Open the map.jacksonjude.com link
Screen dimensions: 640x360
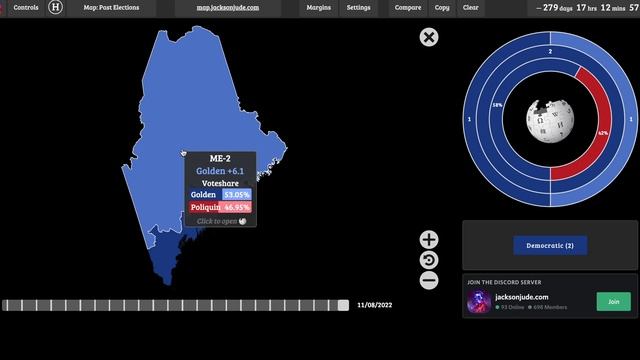pyautogui.click(x=228, y=8)
